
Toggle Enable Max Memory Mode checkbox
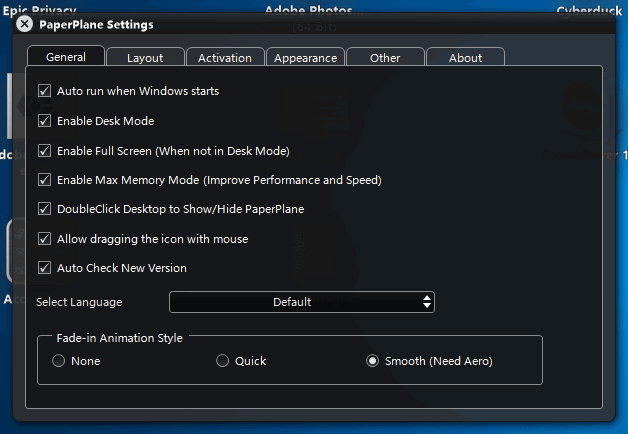pyautogui.click(x=44, y=180)
